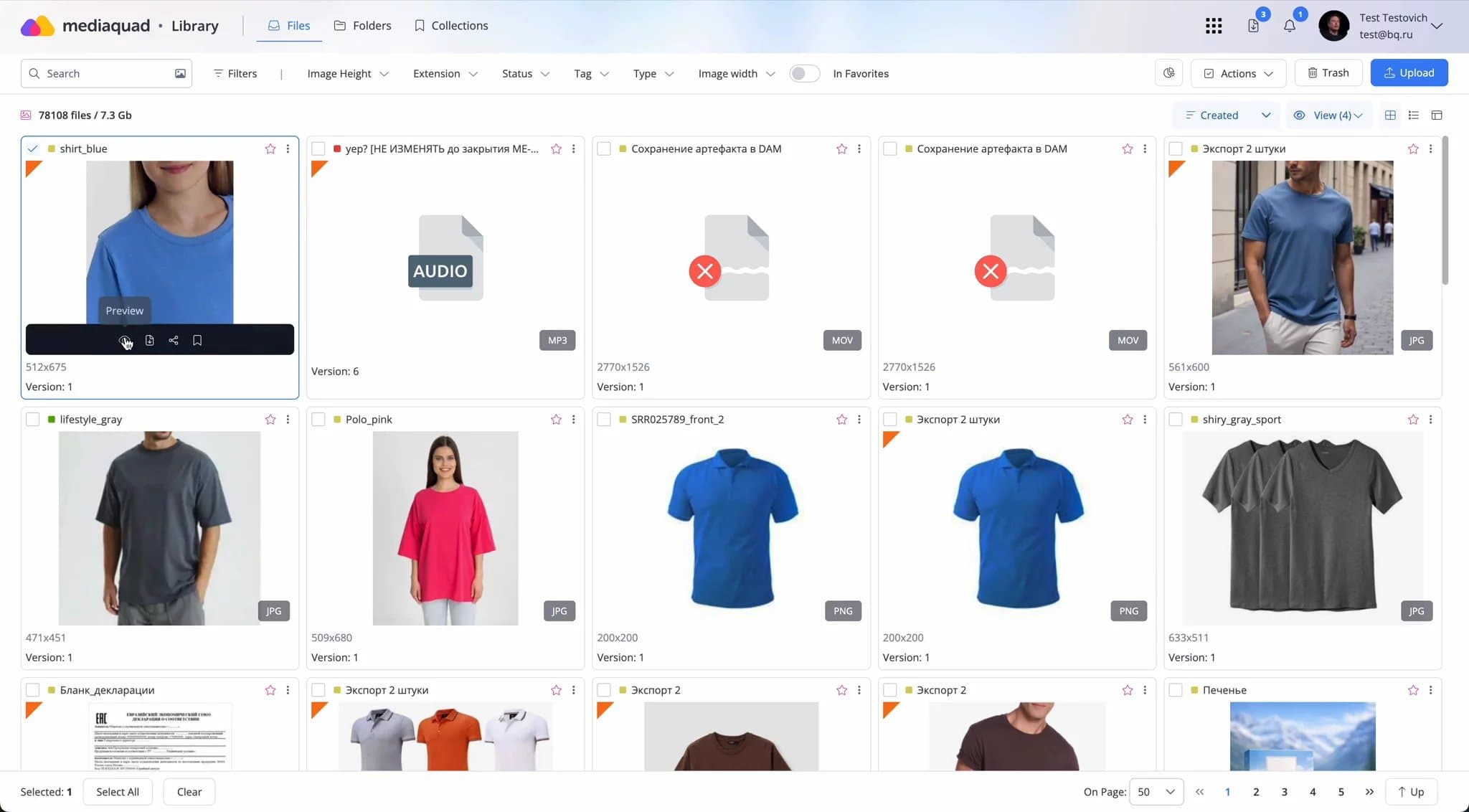
Task: Search by image icon in search box
Action: point(180,73)
